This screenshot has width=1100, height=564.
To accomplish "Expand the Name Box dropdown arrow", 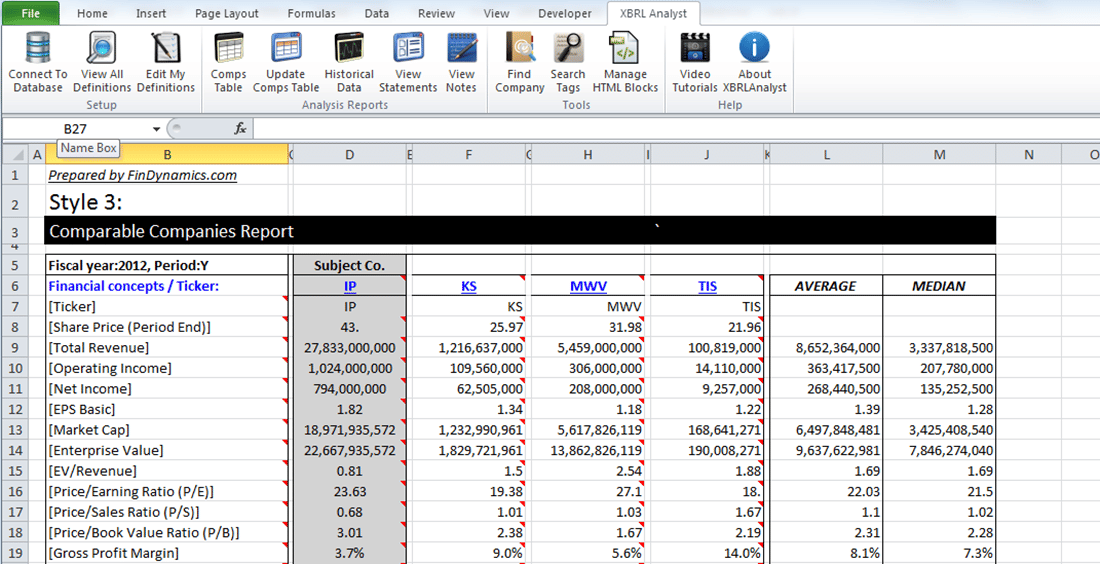I will click(156, 129).
